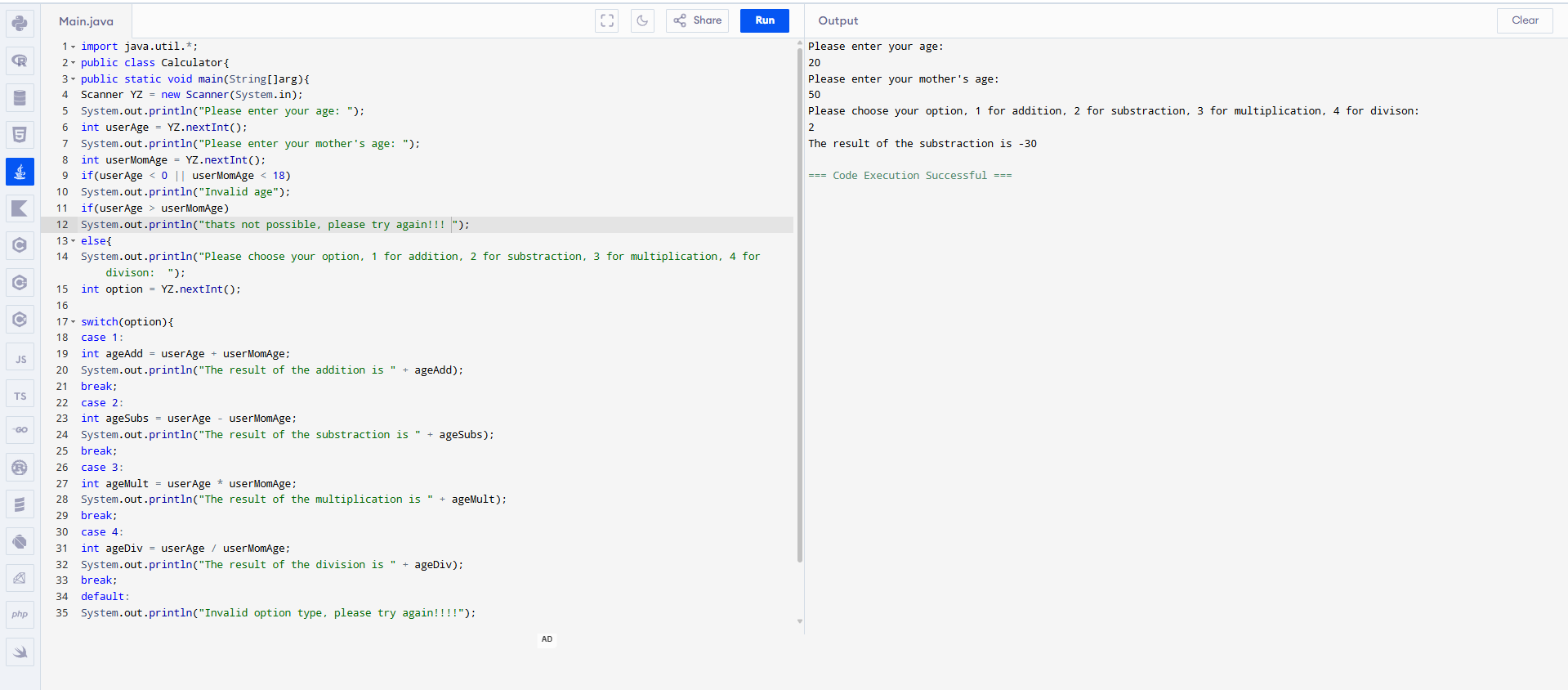Select the Main.java file tab

pos(86,21)
